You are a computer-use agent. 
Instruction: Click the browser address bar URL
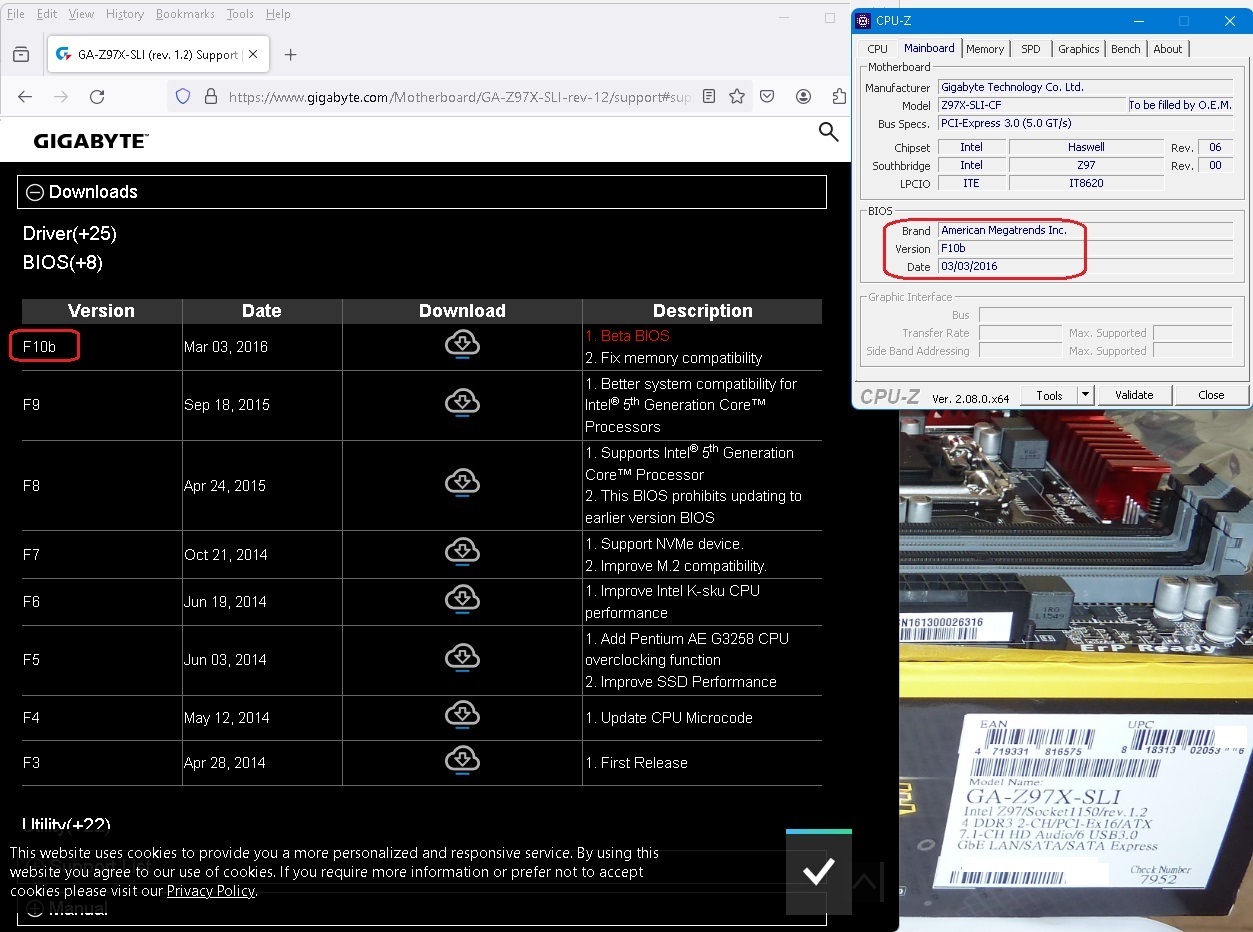tap(459, 97)
